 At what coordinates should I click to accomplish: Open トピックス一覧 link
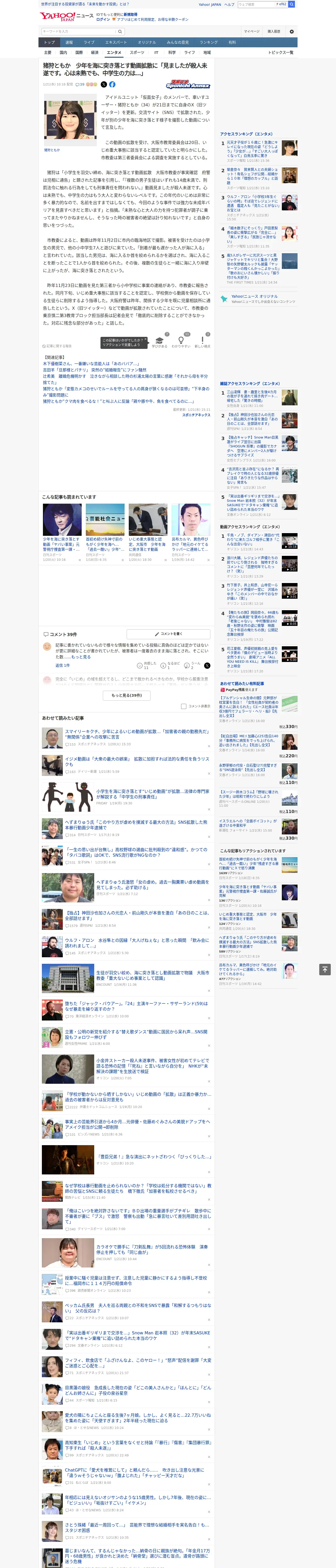281,52
